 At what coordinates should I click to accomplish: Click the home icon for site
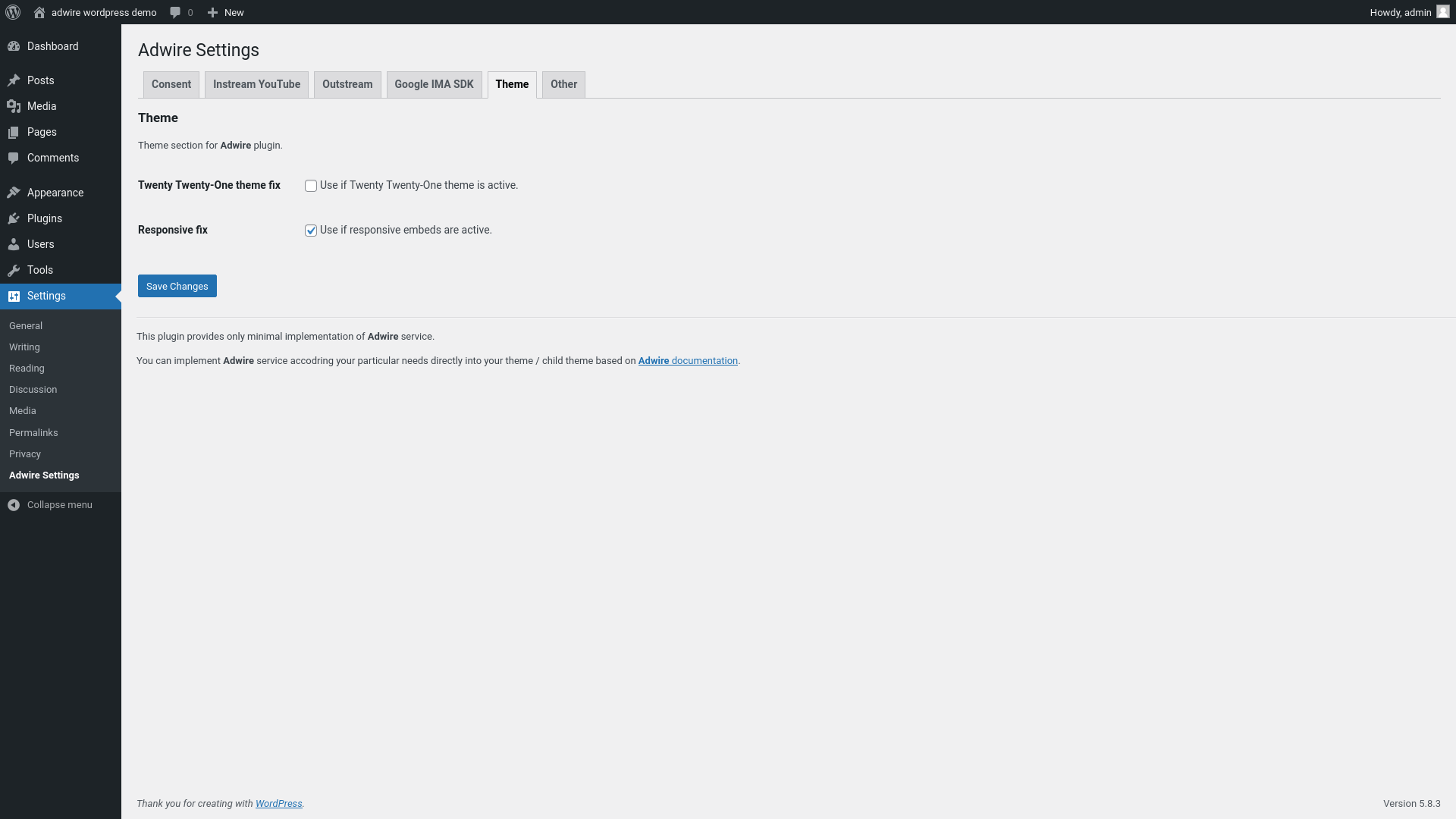click(39, 12)
